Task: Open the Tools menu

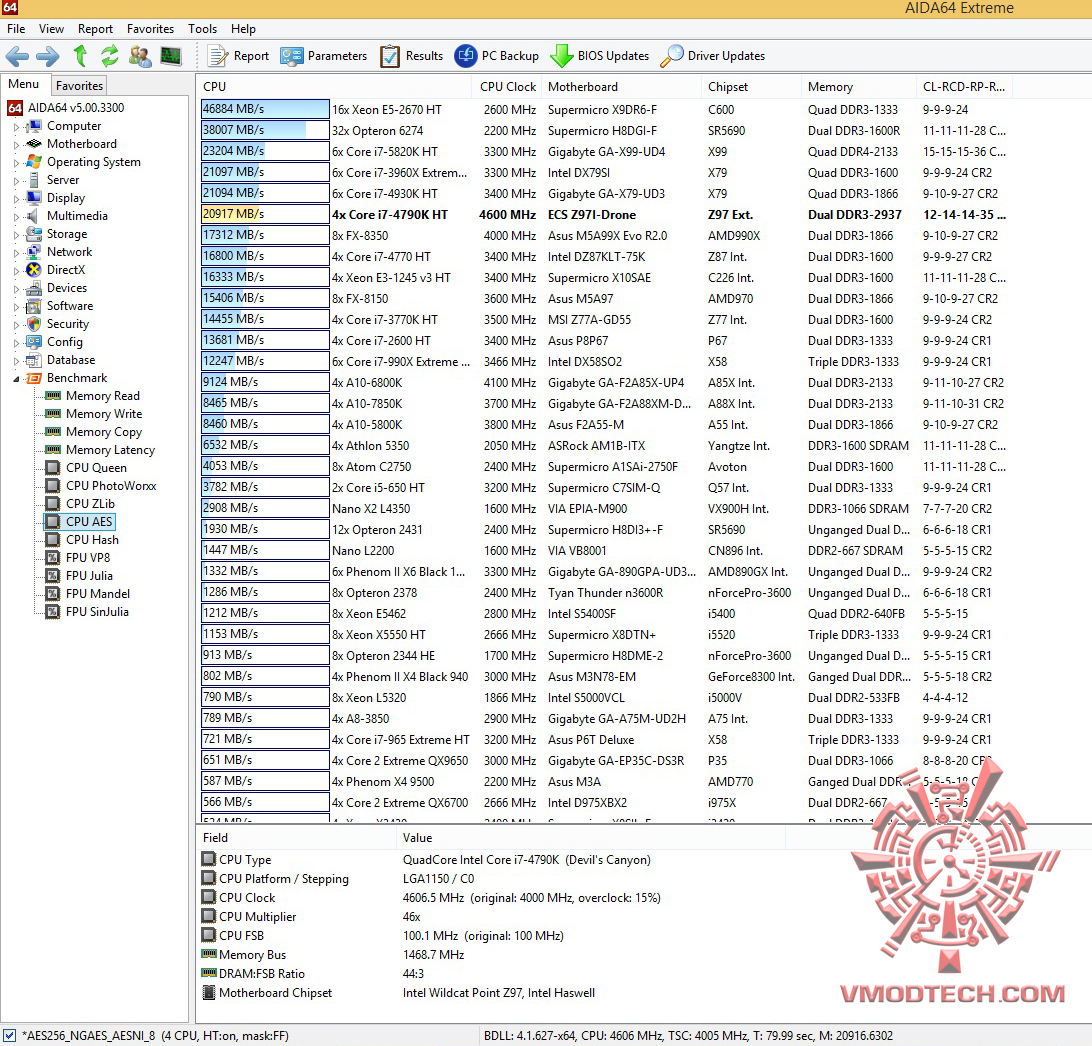Action: [203, 29]
